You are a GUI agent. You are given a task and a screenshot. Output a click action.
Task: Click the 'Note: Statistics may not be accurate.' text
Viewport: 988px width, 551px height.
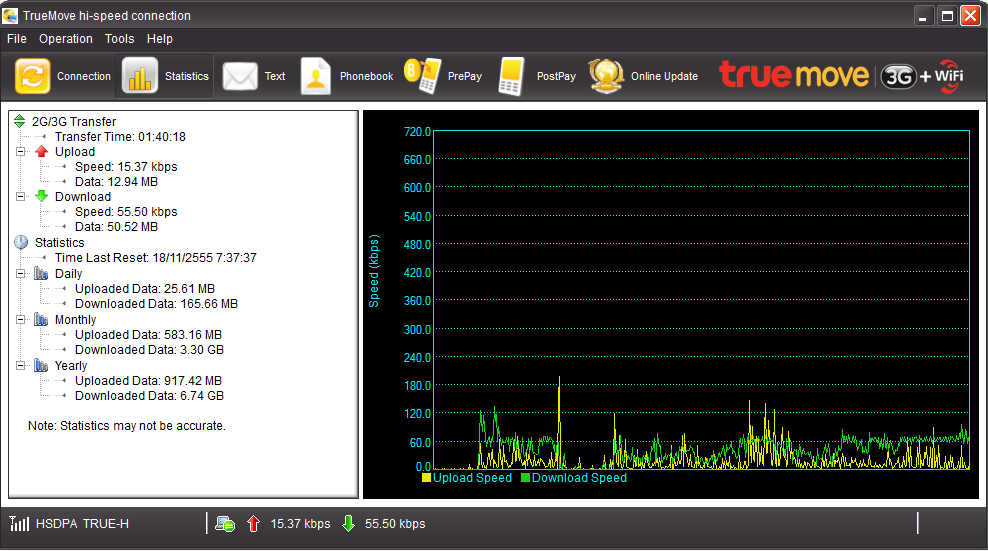[127, 426]
